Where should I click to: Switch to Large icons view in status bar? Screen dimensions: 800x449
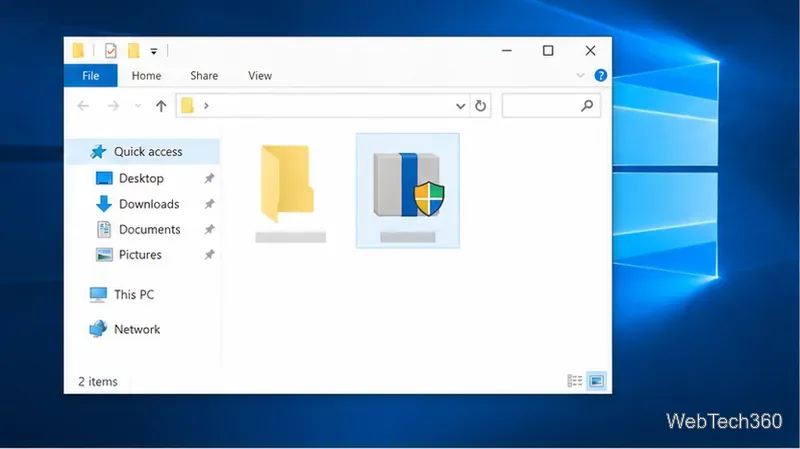click(x=596, y=381)
